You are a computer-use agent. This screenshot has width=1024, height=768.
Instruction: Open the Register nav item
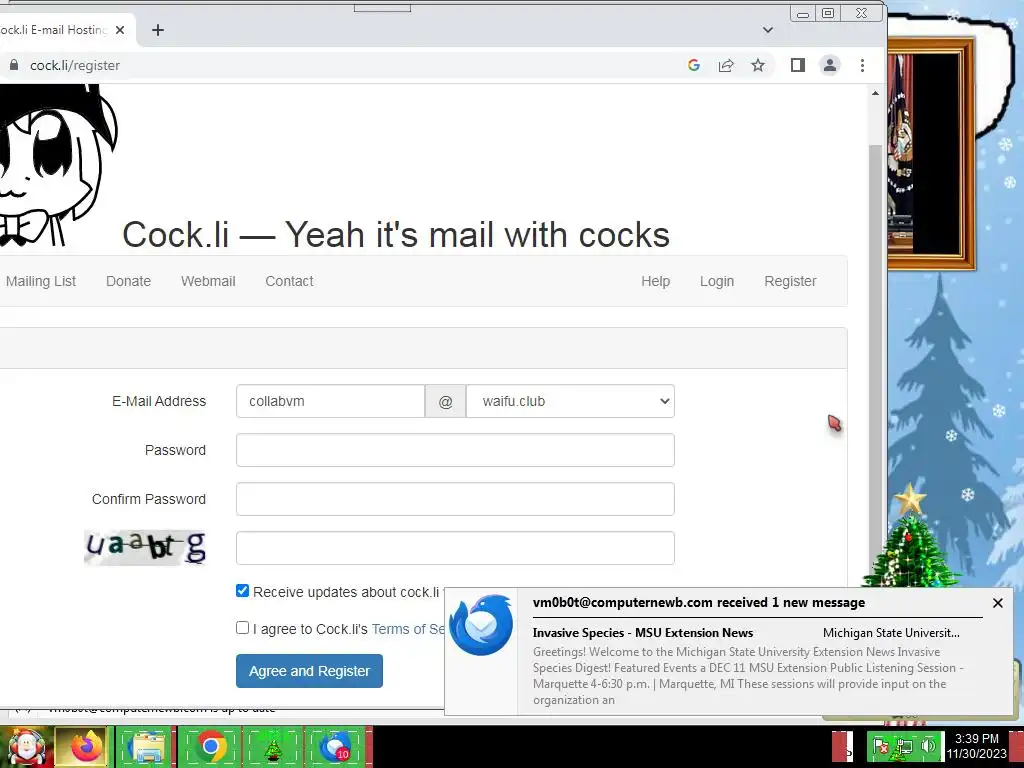point(790,281)
